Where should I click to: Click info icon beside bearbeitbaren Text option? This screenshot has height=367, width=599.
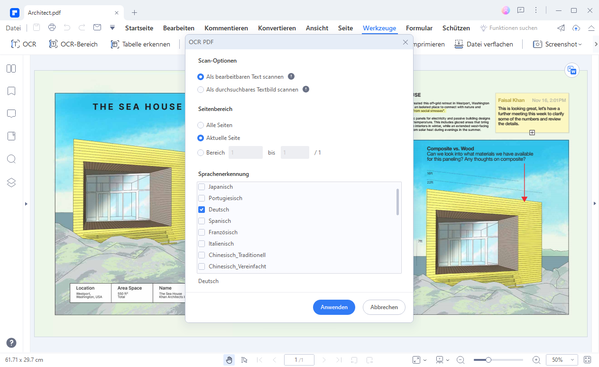coord(291,76)
